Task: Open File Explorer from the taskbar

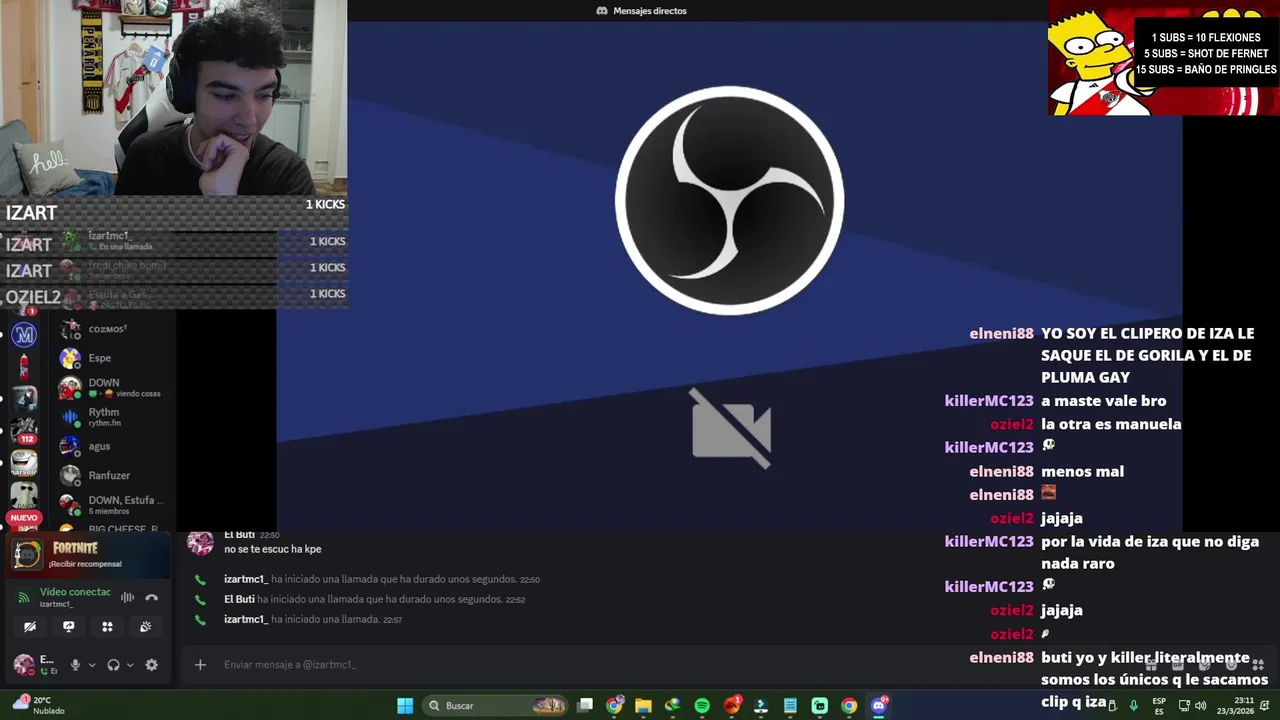Action: click(643, 706)
